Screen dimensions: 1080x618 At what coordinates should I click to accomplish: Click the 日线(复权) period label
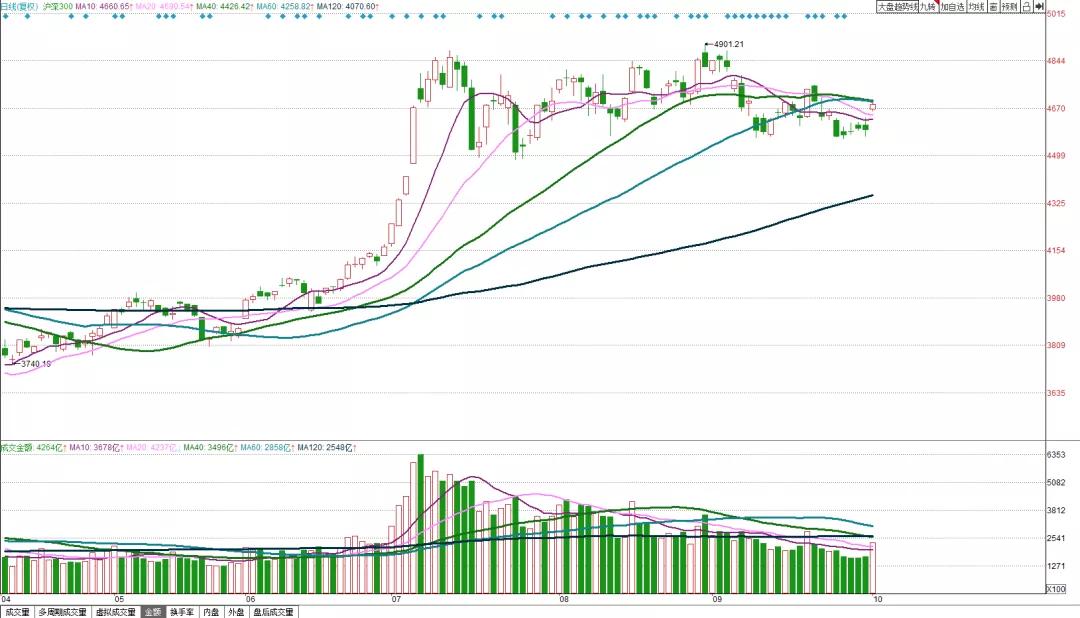coord(19,6)
